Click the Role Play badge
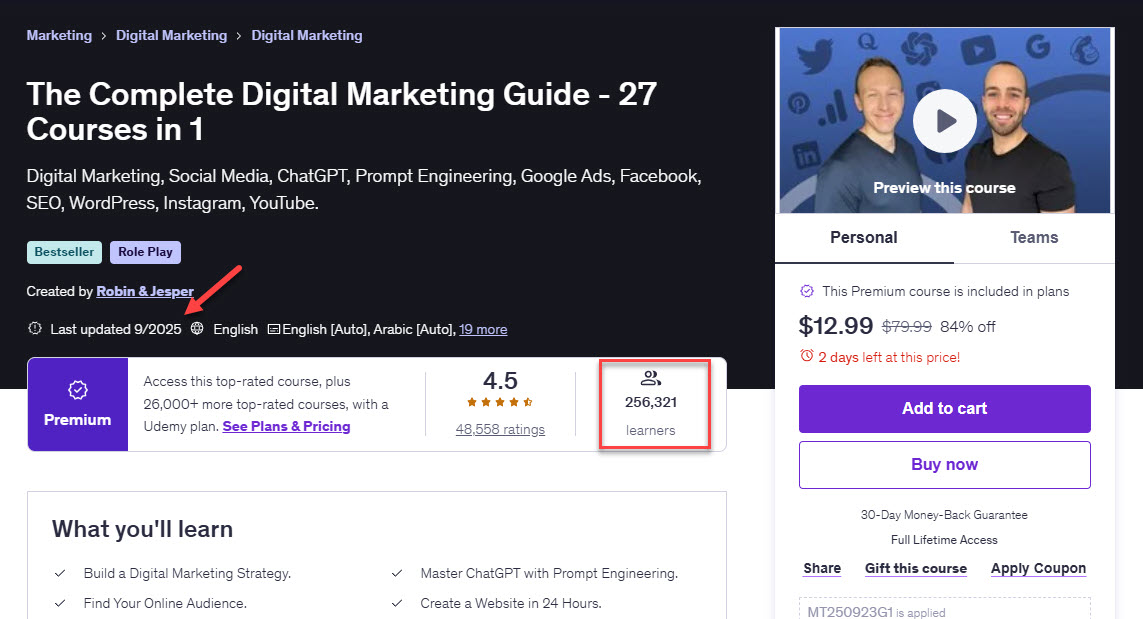 pyautogui.click(x=145, y=252)
